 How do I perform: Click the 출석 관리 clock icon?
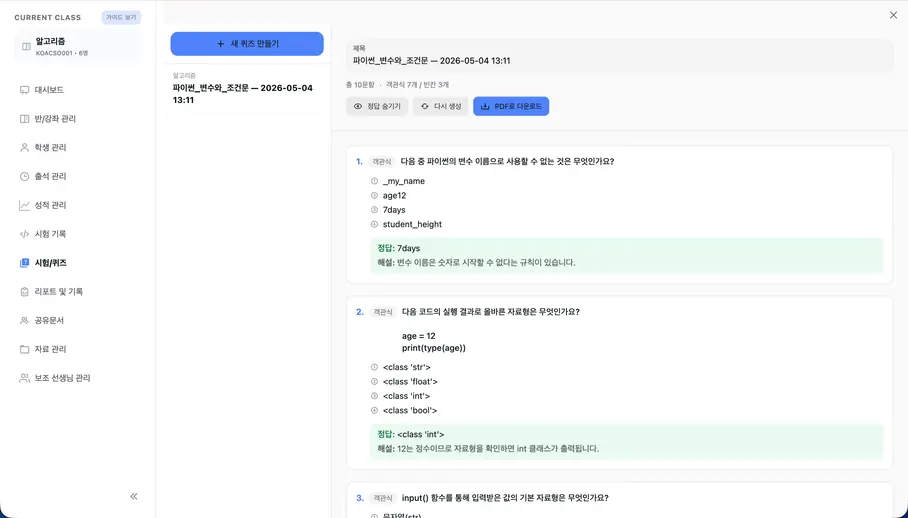tap(24, 176)
